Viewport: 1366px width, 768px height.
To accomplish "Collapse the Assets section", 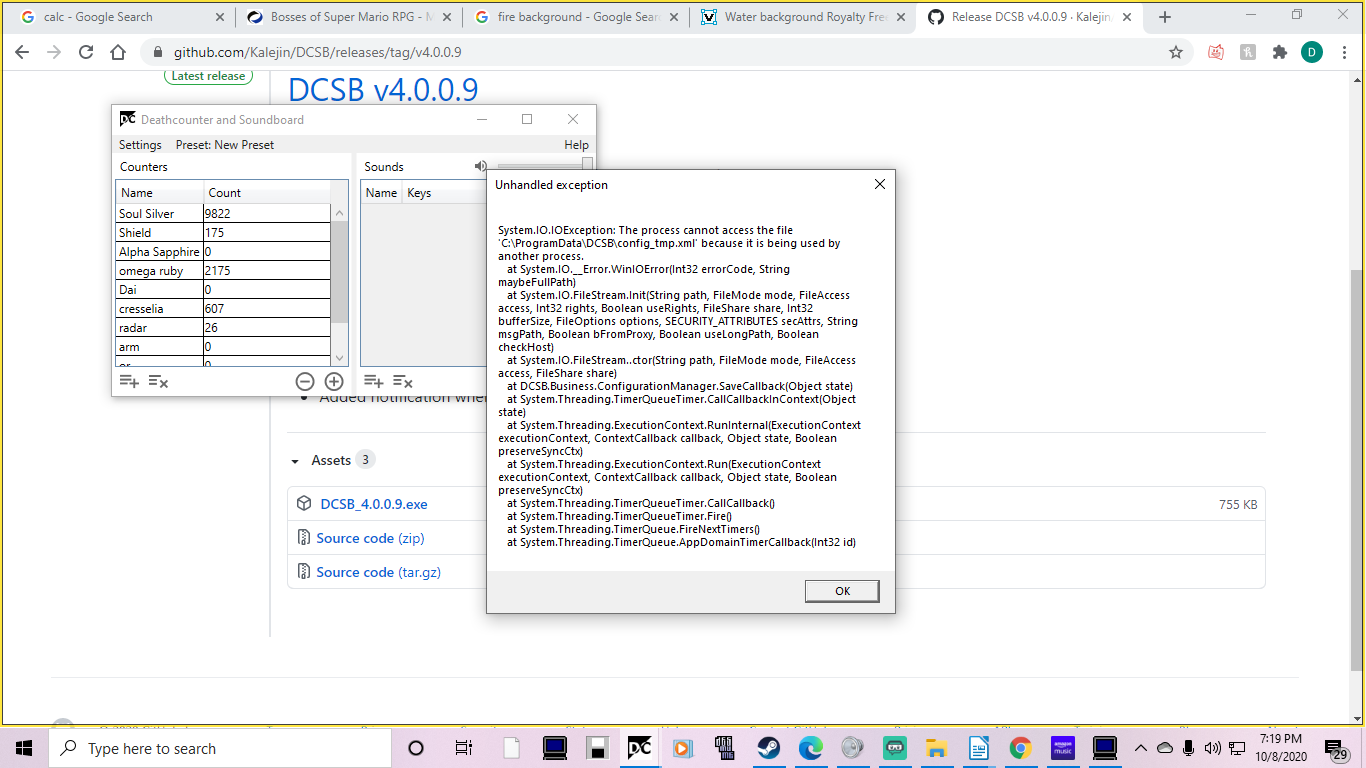I will 295,460.
